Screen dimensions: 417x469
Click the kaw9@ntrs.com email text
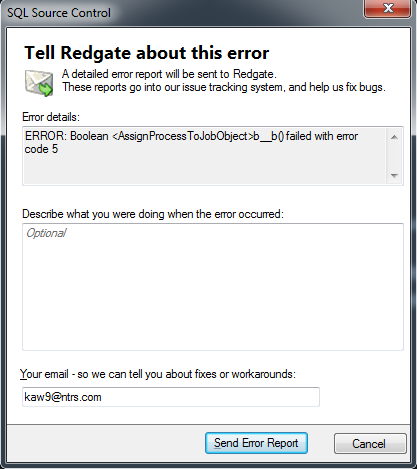pyautogui.click(x=63, y=397)
